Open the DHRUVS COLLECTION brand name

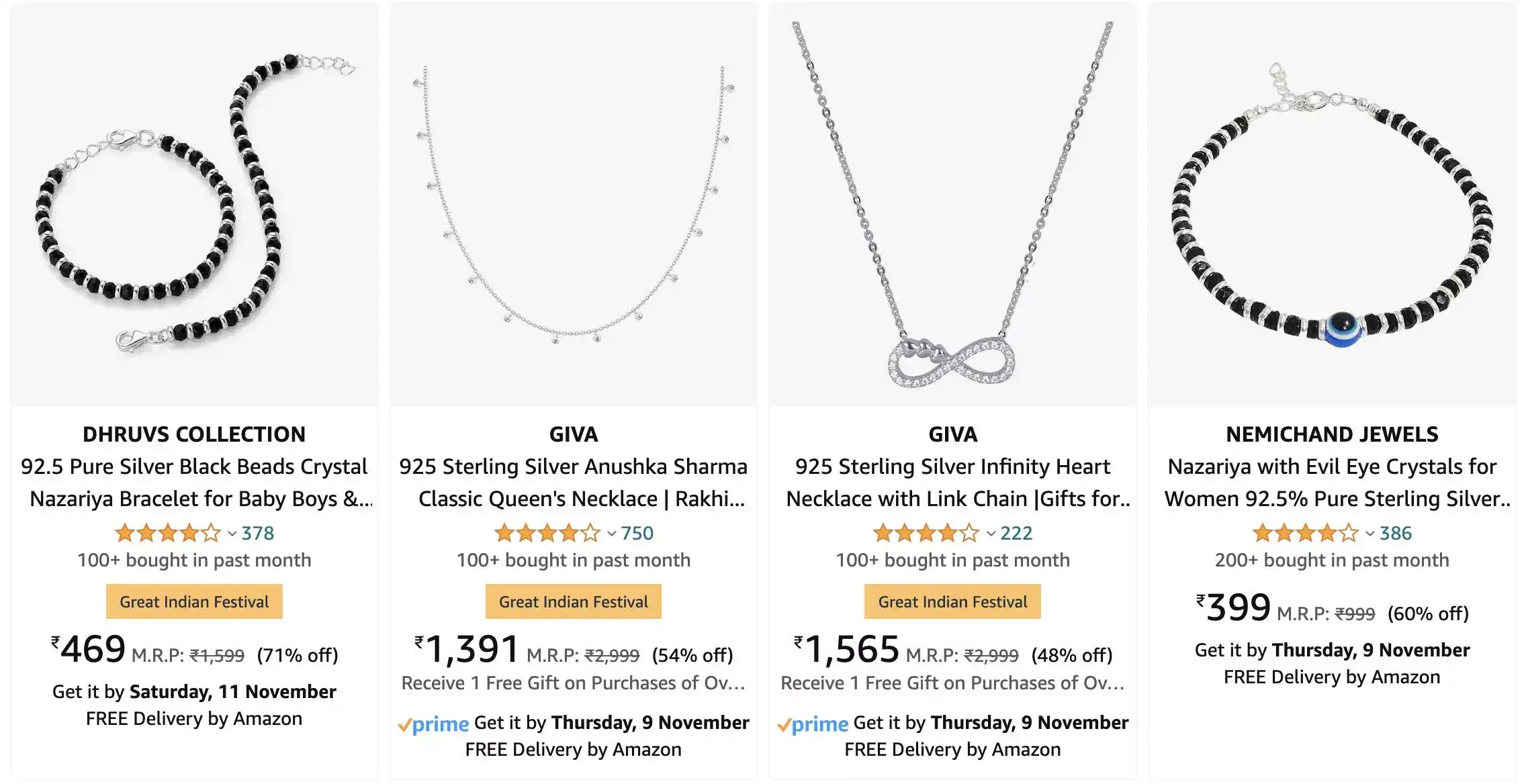pyautogui.click(x=193, y=434)
